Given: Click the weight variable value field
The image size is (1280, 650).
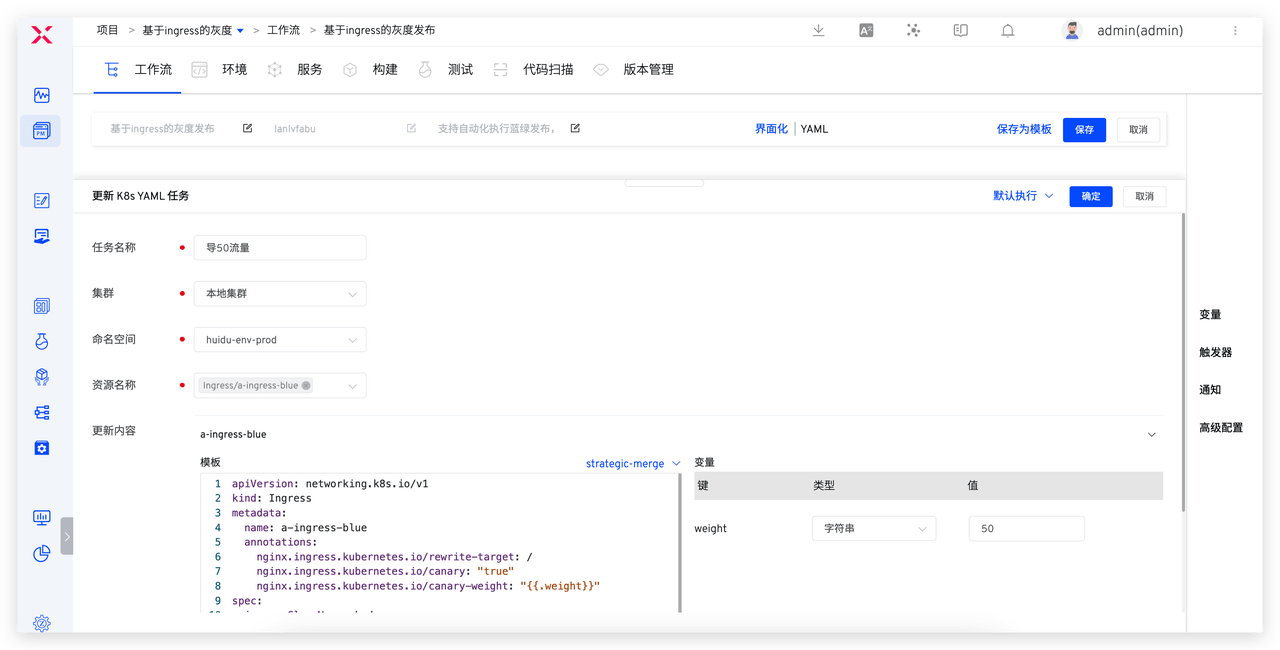Looking at the screenshot, I should 1026,529.
